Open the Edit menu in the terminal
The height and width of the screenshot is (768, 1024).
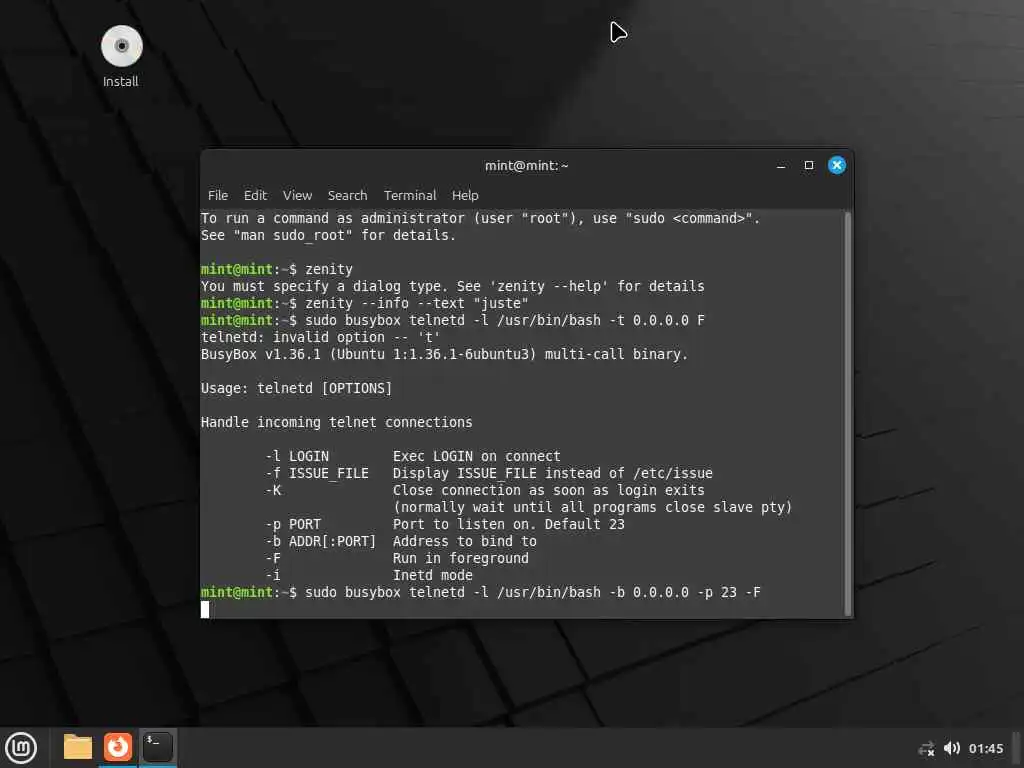coord(255,195)
